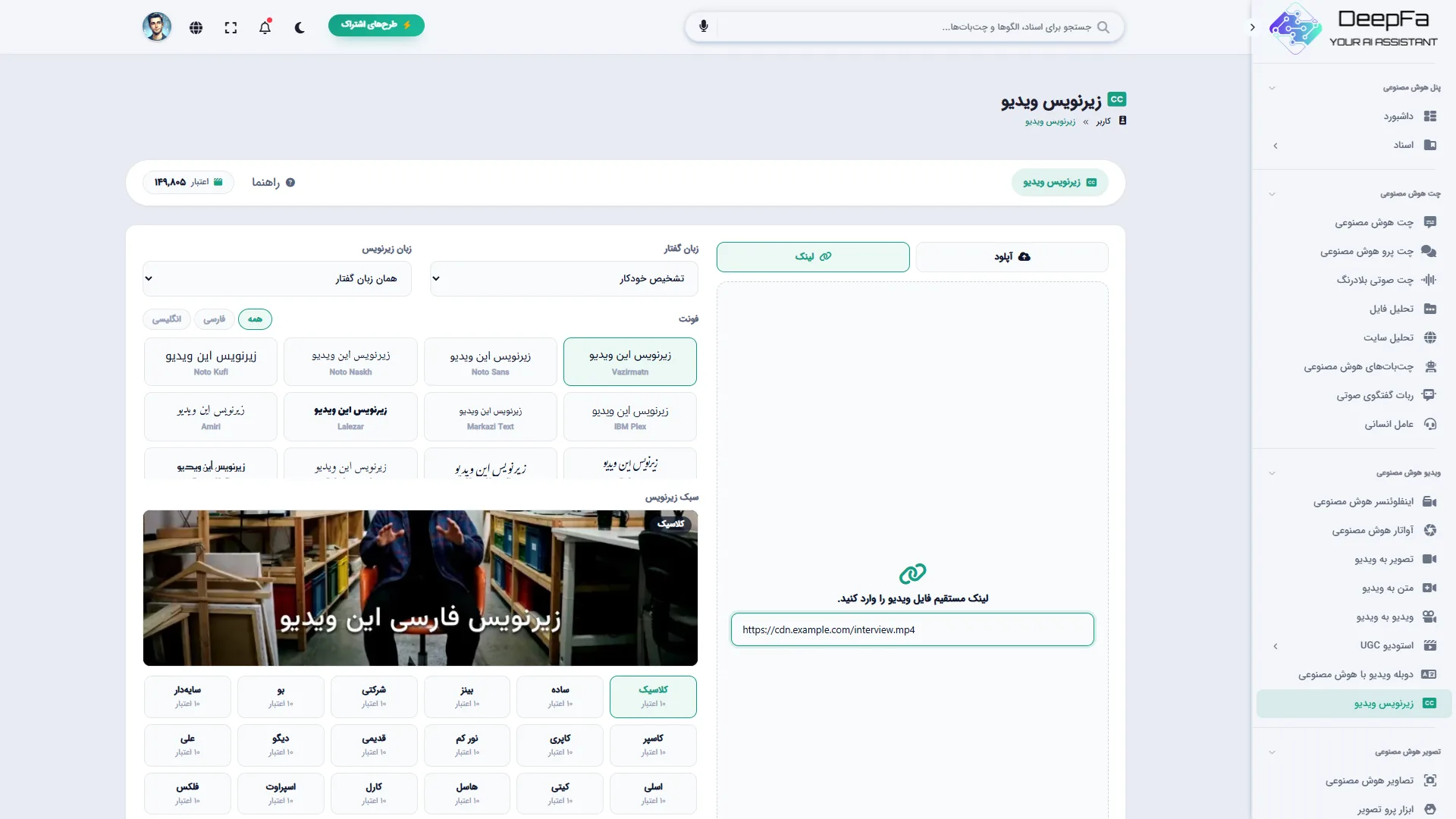Viewport: 1456px width, 819px height.
Task: Open چت‌بات‌های هوش مصنوعی robot icon
Action: coord(1430,366)
